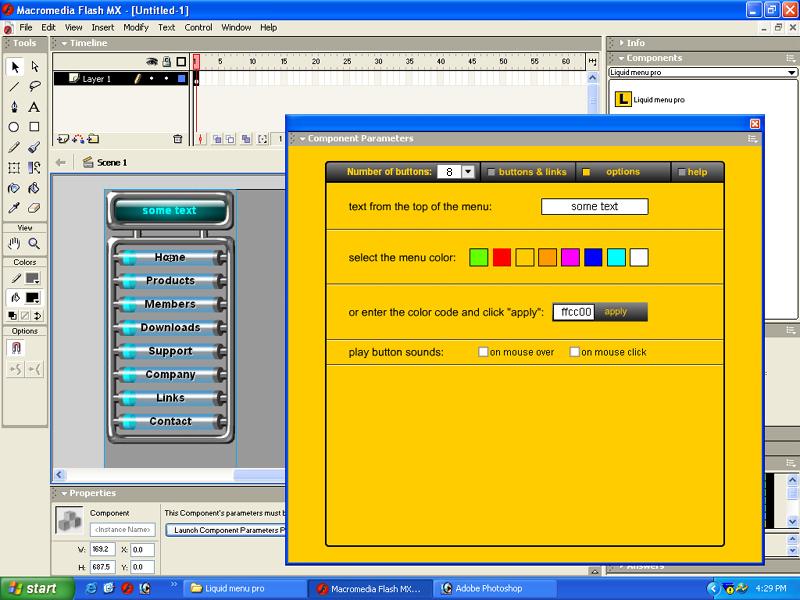Image resolution: width=800 pixels, height=600 pixels.
Task: Click the Swap Colors icon
Action: pos(37,316)
